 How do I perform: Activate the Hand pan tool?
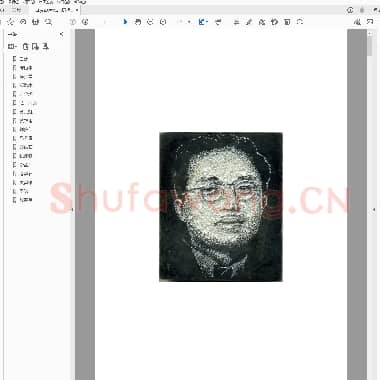[138, 22]
